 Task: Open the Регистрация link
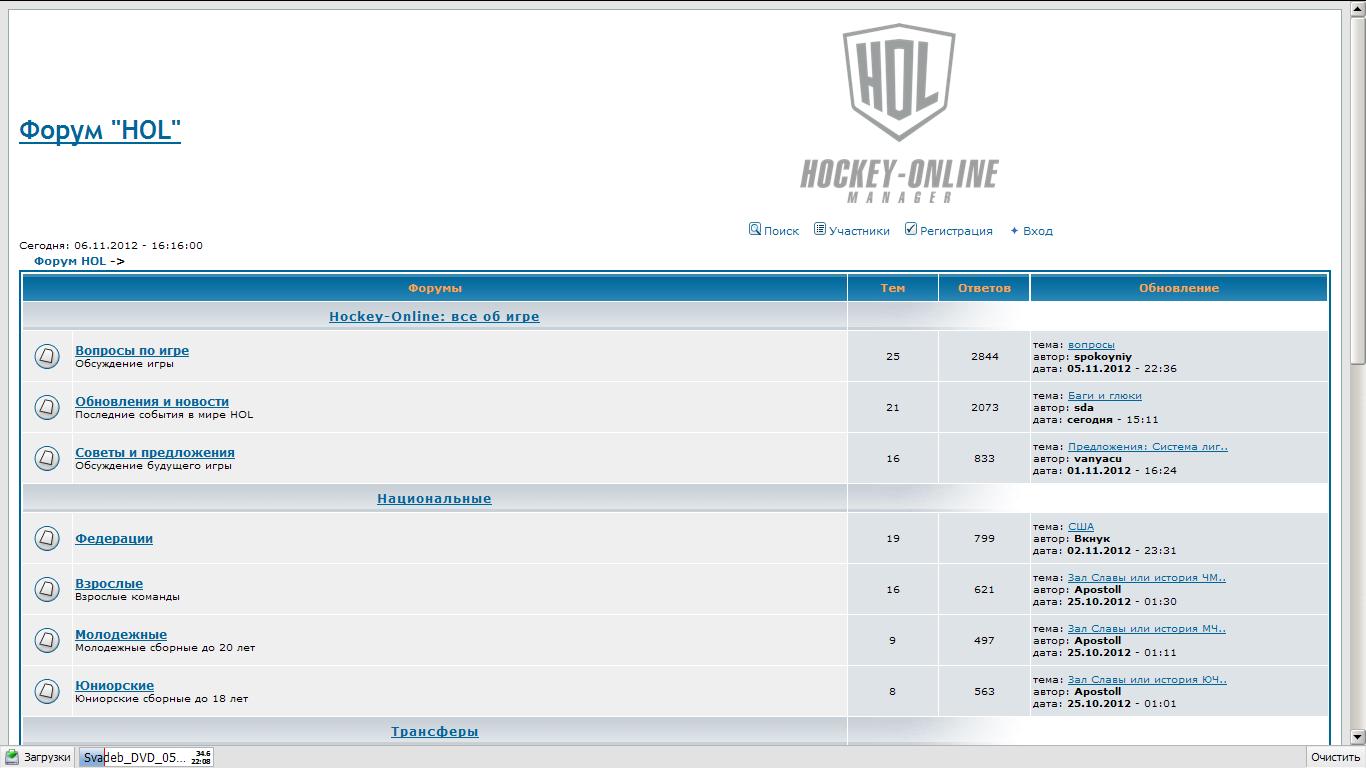coord(956,231)
